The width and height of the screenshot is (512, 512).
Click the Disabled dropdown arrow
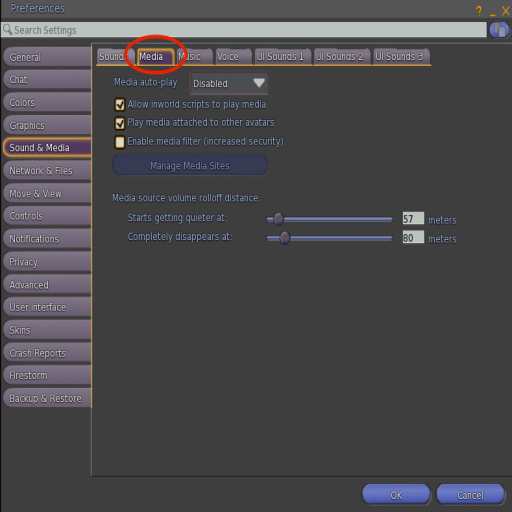pos(259,83)
